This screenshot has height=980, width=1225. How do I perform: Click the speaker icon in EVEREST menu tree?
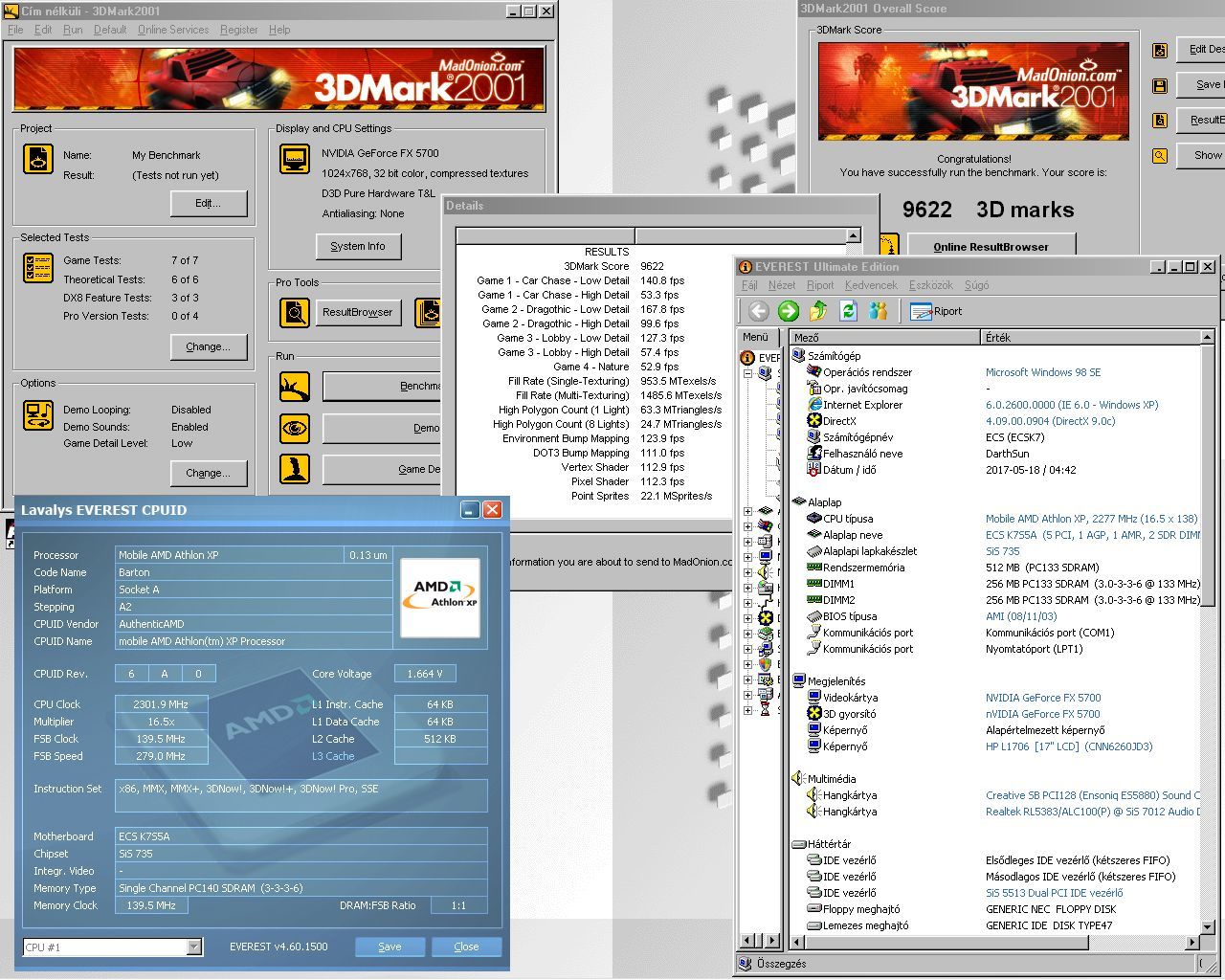click(766, 572)
